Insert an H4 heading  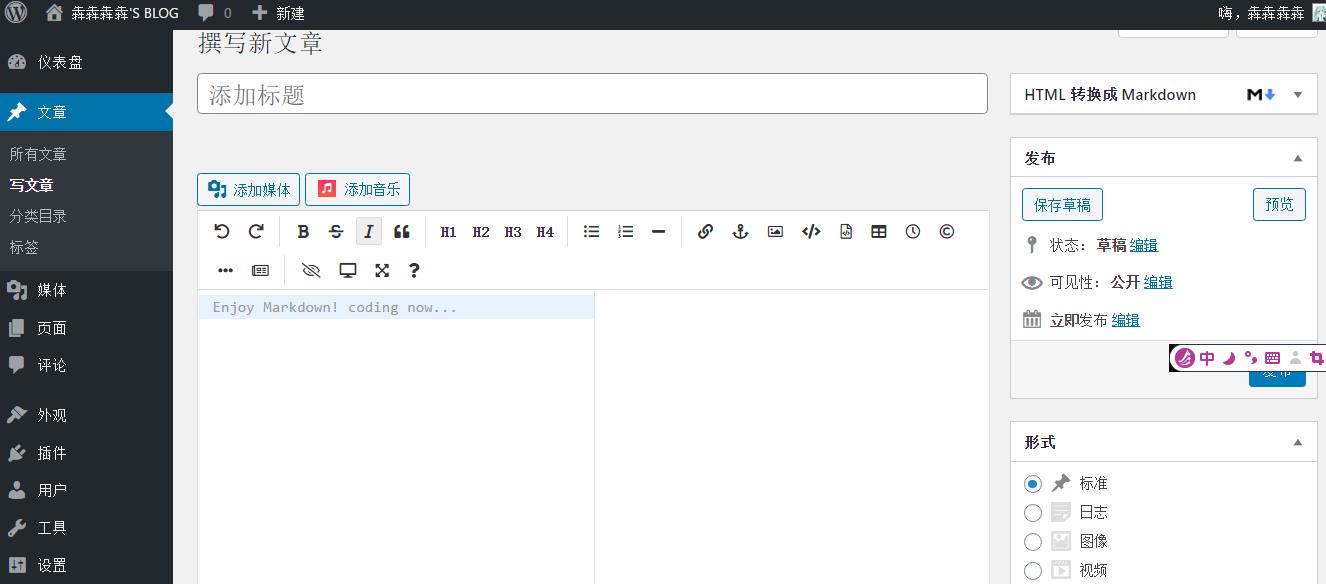[x=545, y=231]
